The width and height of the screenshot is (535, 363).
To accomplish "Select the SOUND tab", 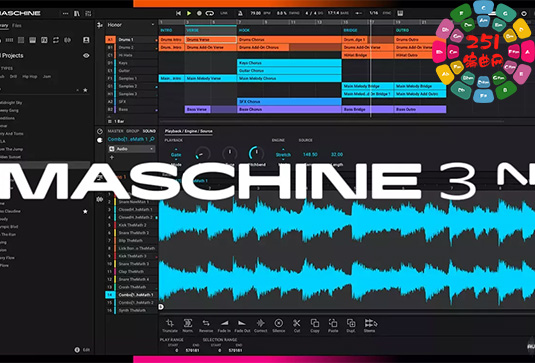I will tap(149, 131).
